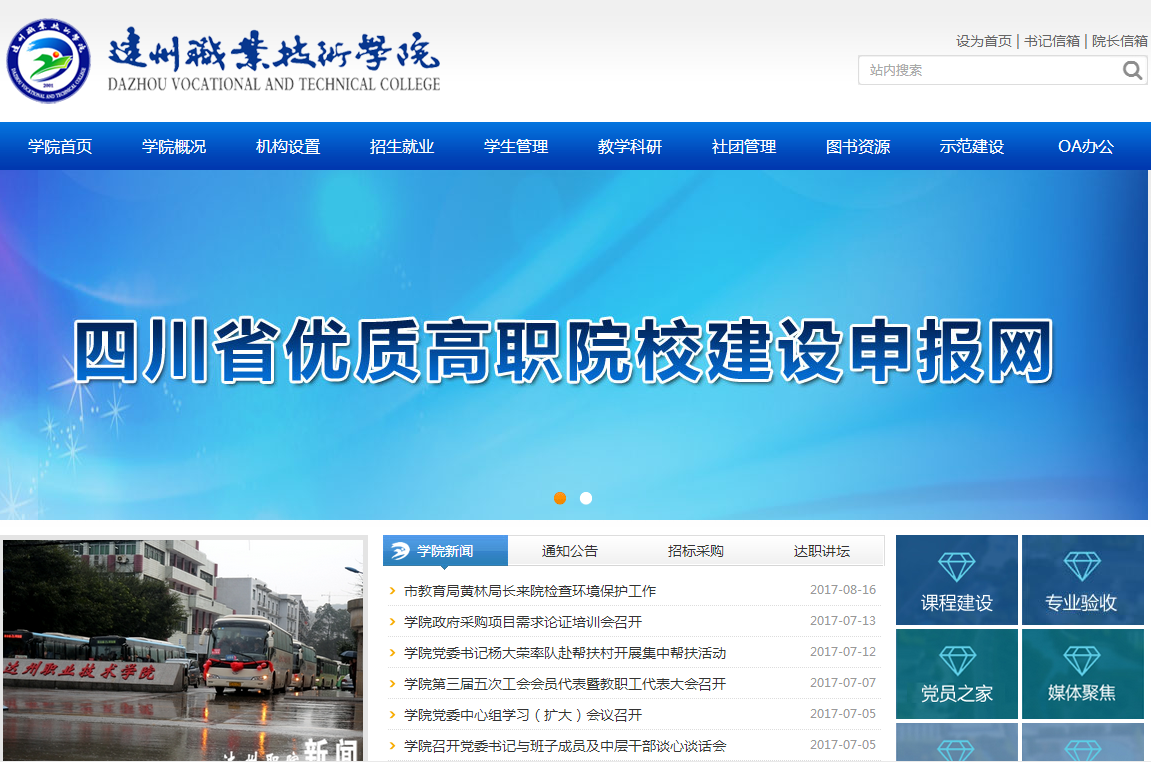Expand the 图书资源 navigation menu
The height and width of the screenshot is (762, 1151).
pos(858,147)
